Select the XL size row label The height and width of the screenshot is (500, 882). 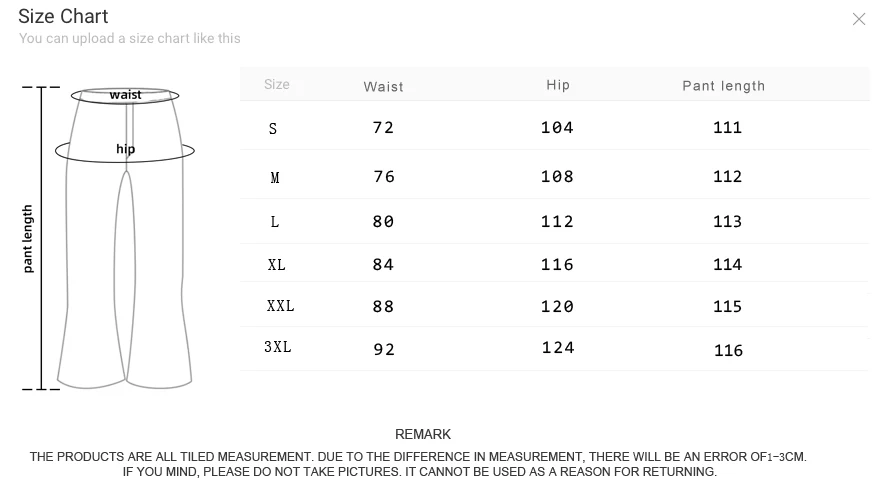[276, 265]
